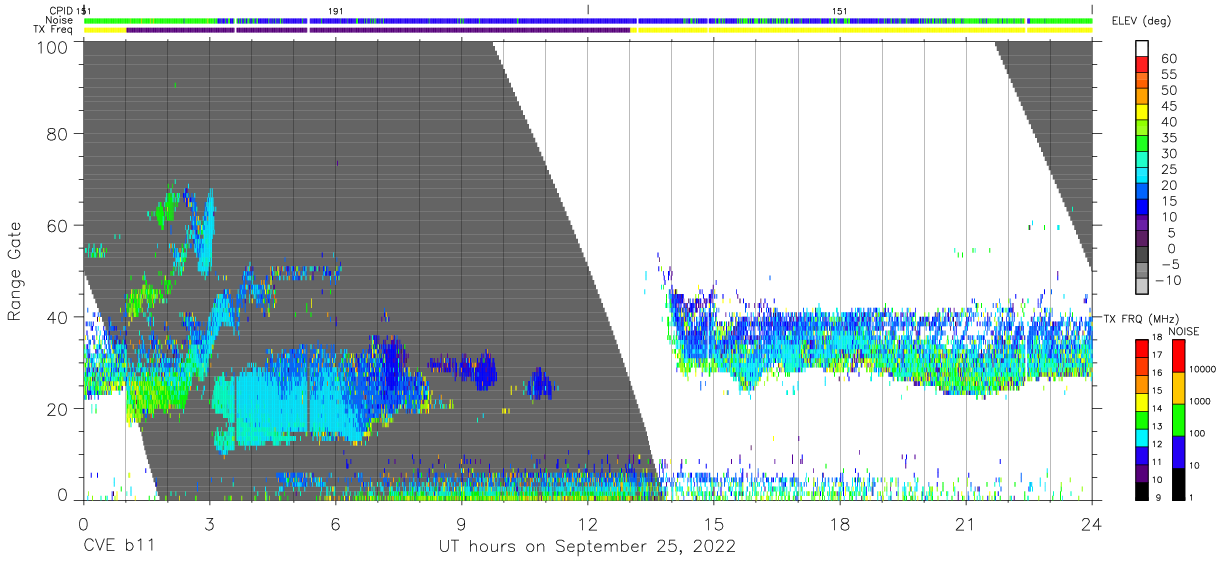The height and width of the screenshot is (567, 1228).
Task: Click the '18' tick on UT hours axis
Action: point(840,522)
